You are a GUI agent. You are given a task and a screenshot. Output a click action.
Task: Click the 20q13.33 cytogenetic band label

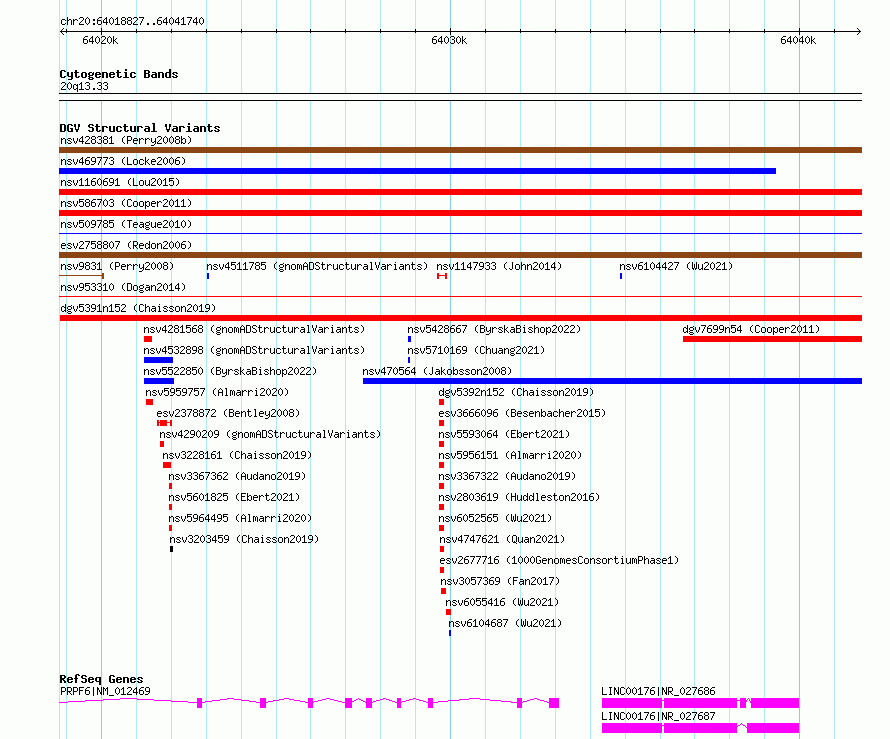[x=84, y=86]
